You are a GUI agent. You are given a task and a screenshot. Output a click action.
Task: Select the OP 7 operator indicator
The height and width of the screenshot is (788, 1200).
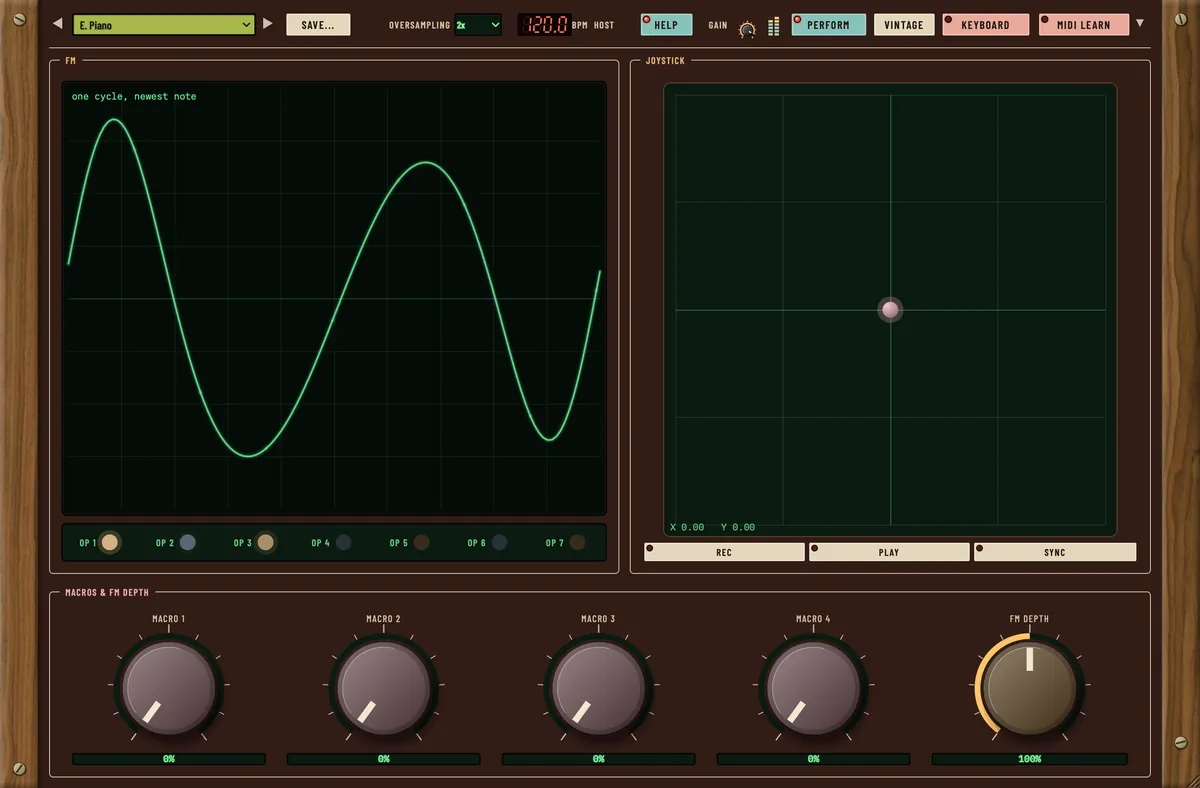click(x=577, y=543)
